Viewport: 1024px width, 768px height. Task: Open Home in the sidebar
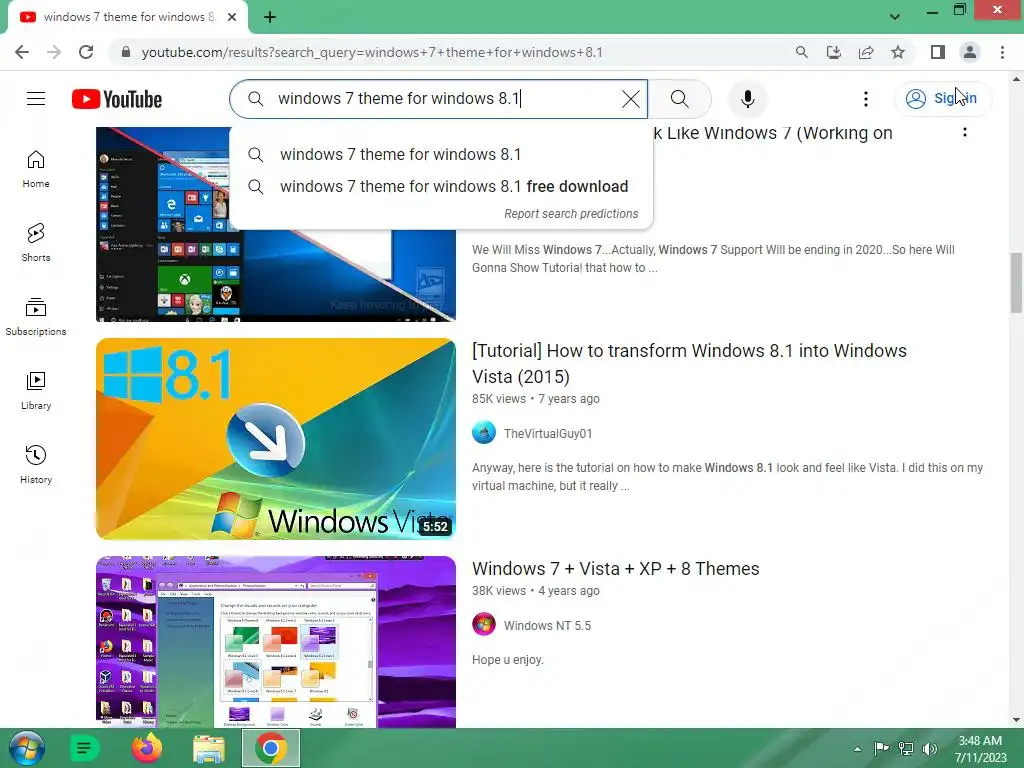click(36, 169)
